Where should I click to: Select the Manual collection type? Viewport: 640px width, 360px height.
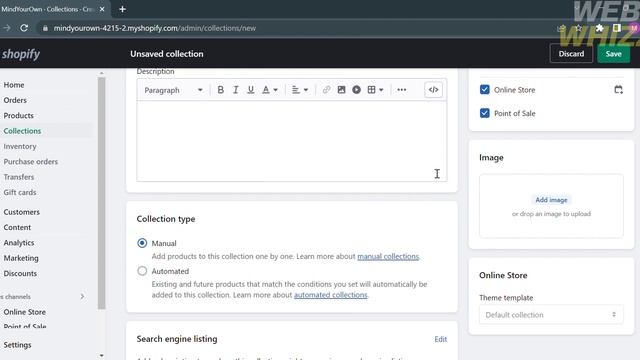tap(142, 243)
